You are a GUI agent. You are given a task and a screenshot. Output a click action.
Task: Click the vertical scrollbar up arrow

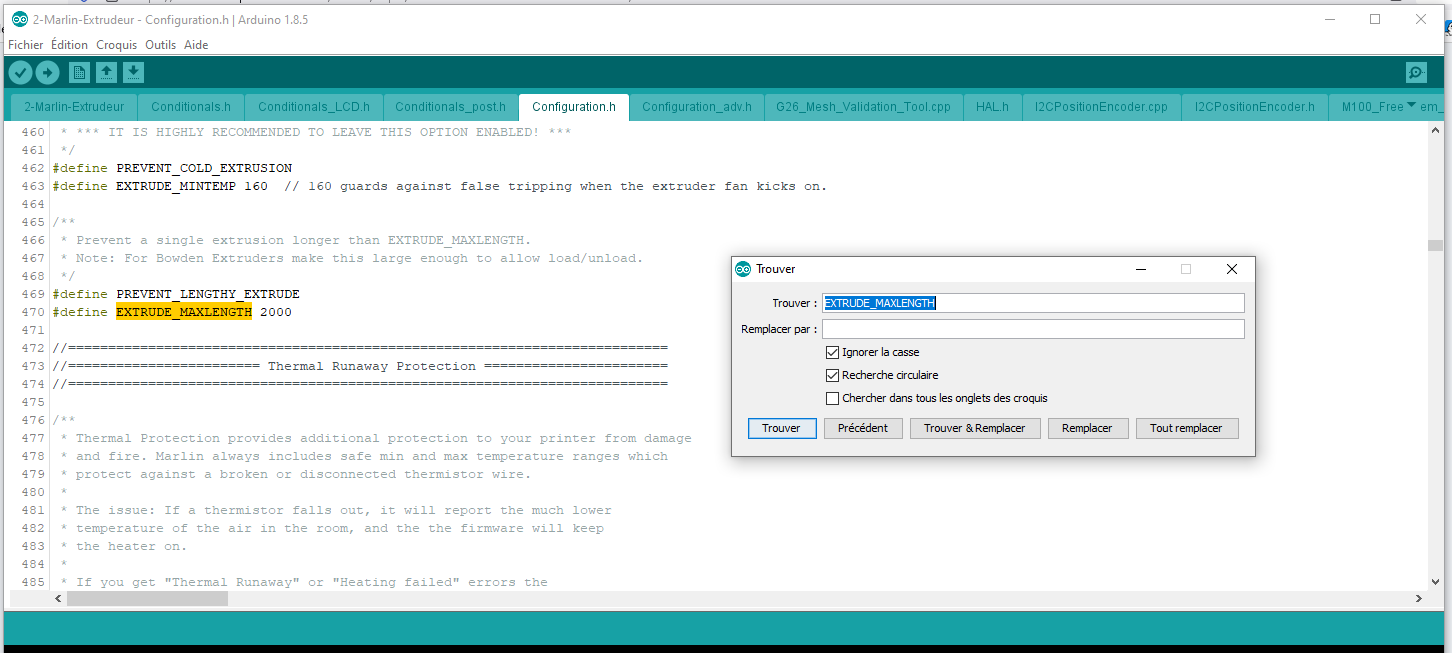(1435, 132)
